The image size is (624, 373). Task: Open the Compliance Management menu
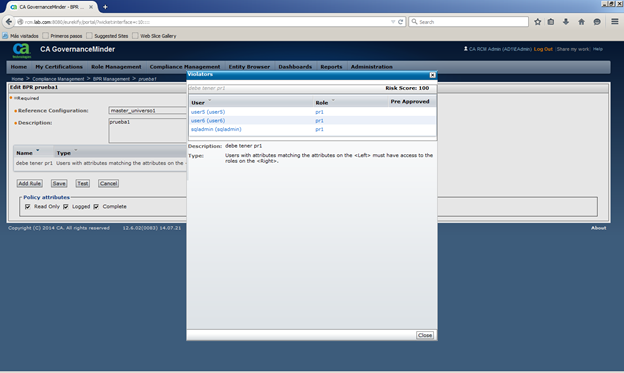(185, 67)
